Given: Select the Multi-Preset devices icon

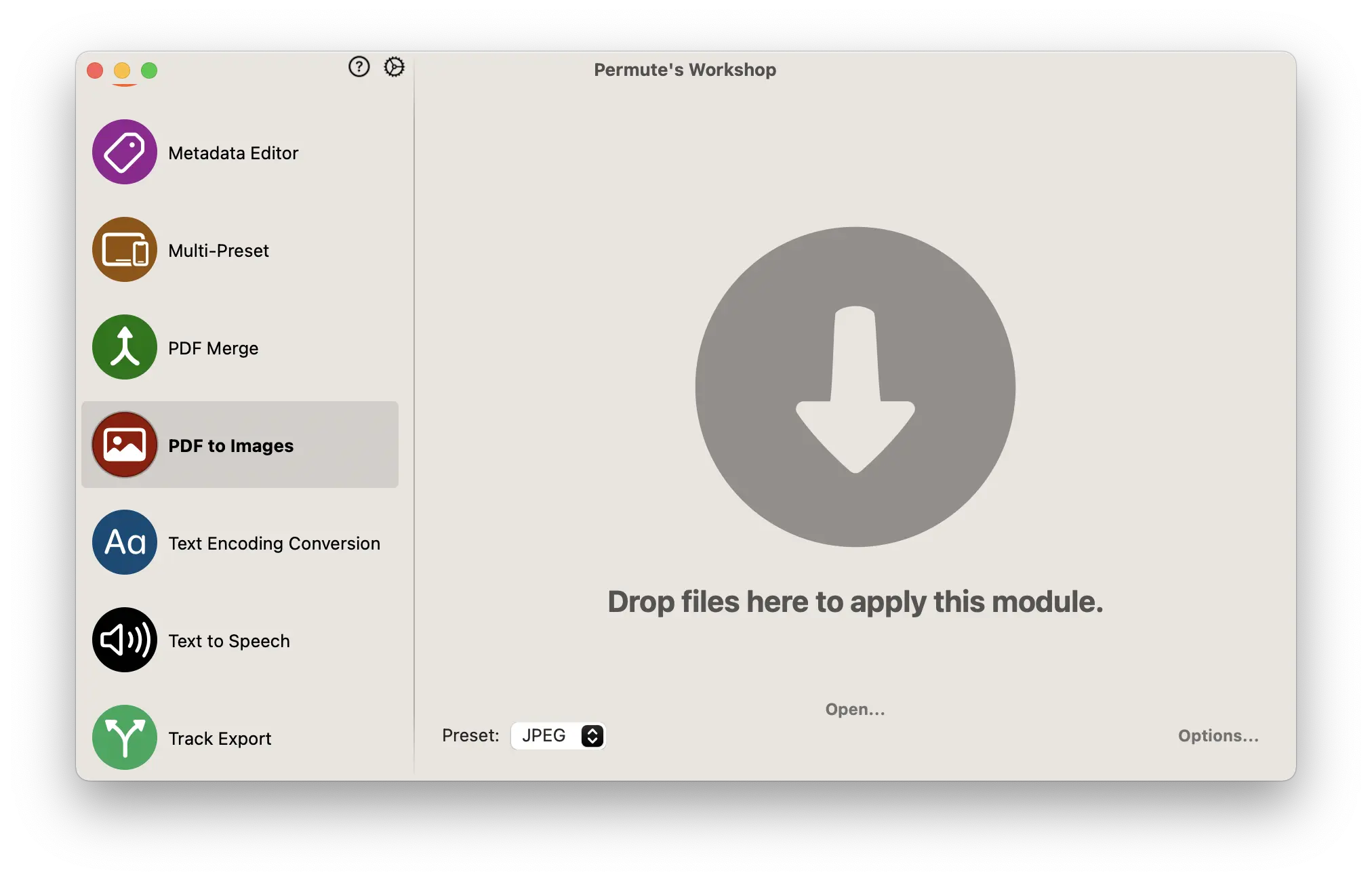Looking at the screenshot, I should click(125, 249).
